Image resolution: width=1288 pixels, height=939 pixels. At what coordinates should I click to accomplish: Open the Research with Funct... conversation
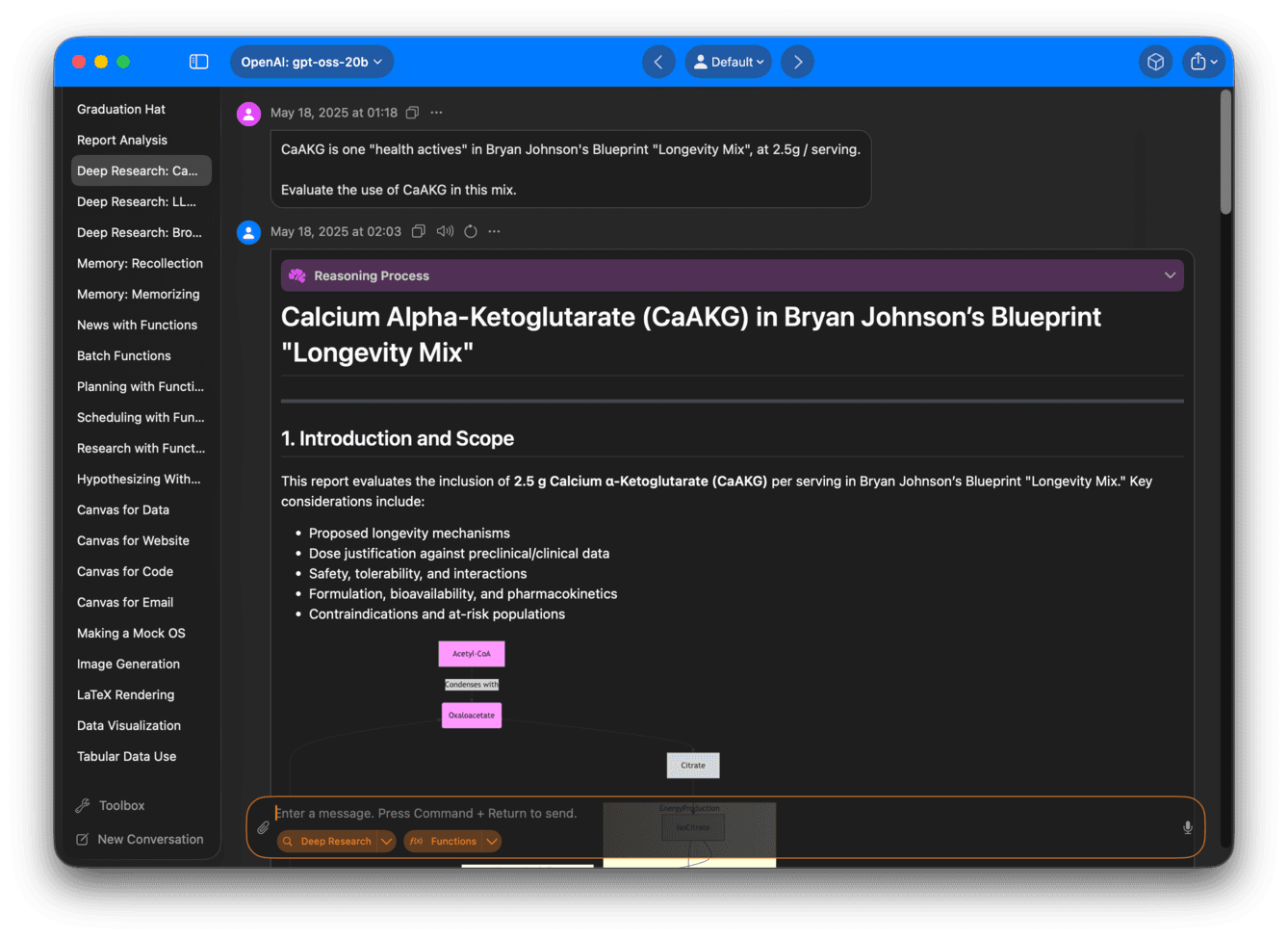pos(142,448)
